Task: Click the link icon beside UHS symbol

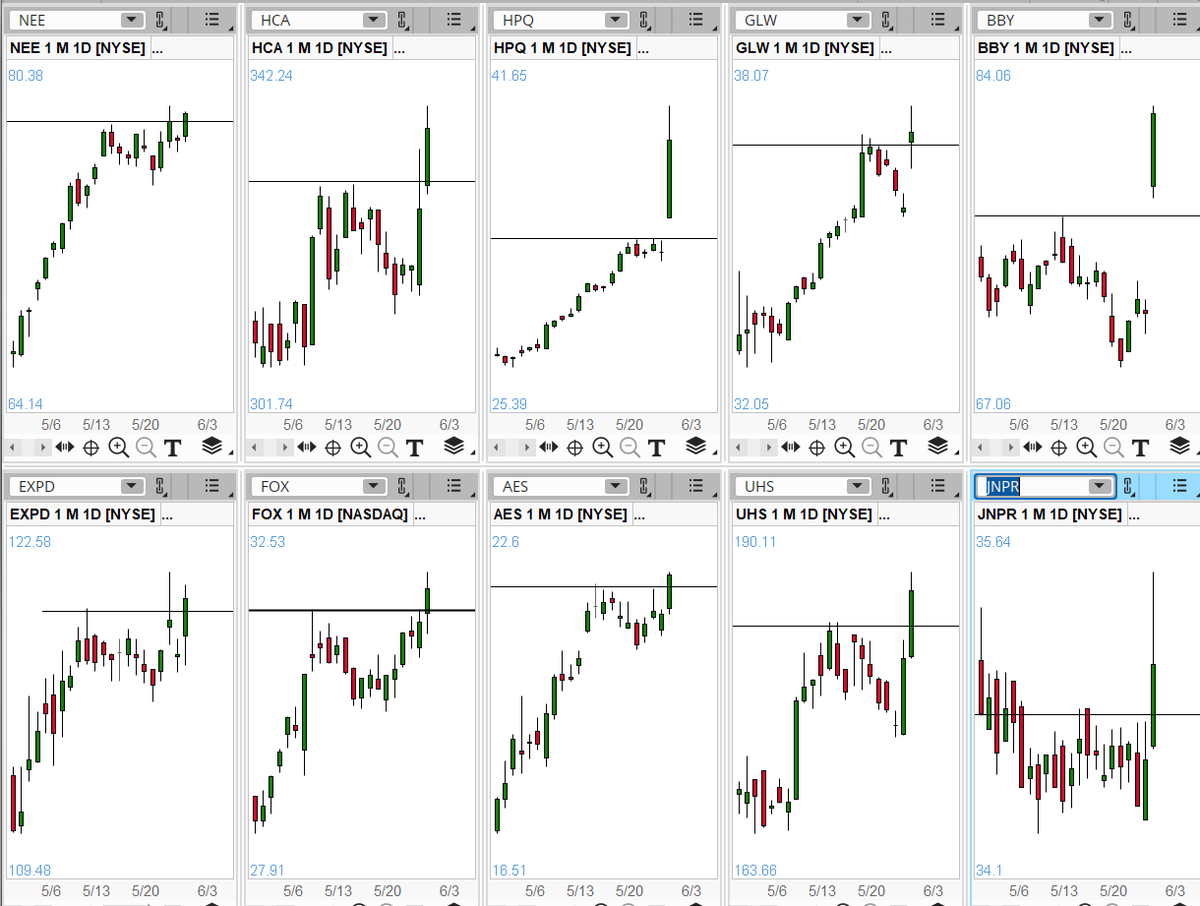Action: (886, 487)
